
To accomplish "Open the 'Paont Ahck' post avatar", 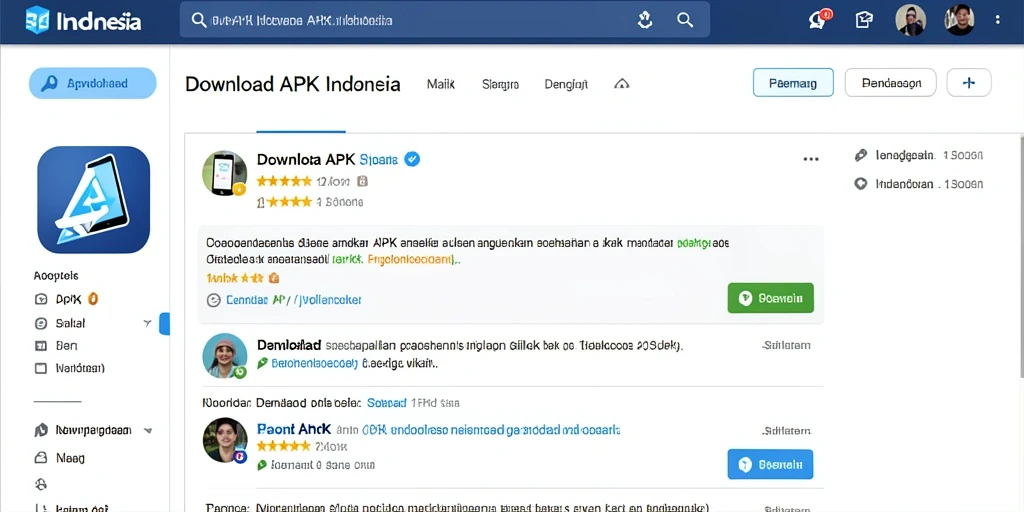I will pos(225,440).
